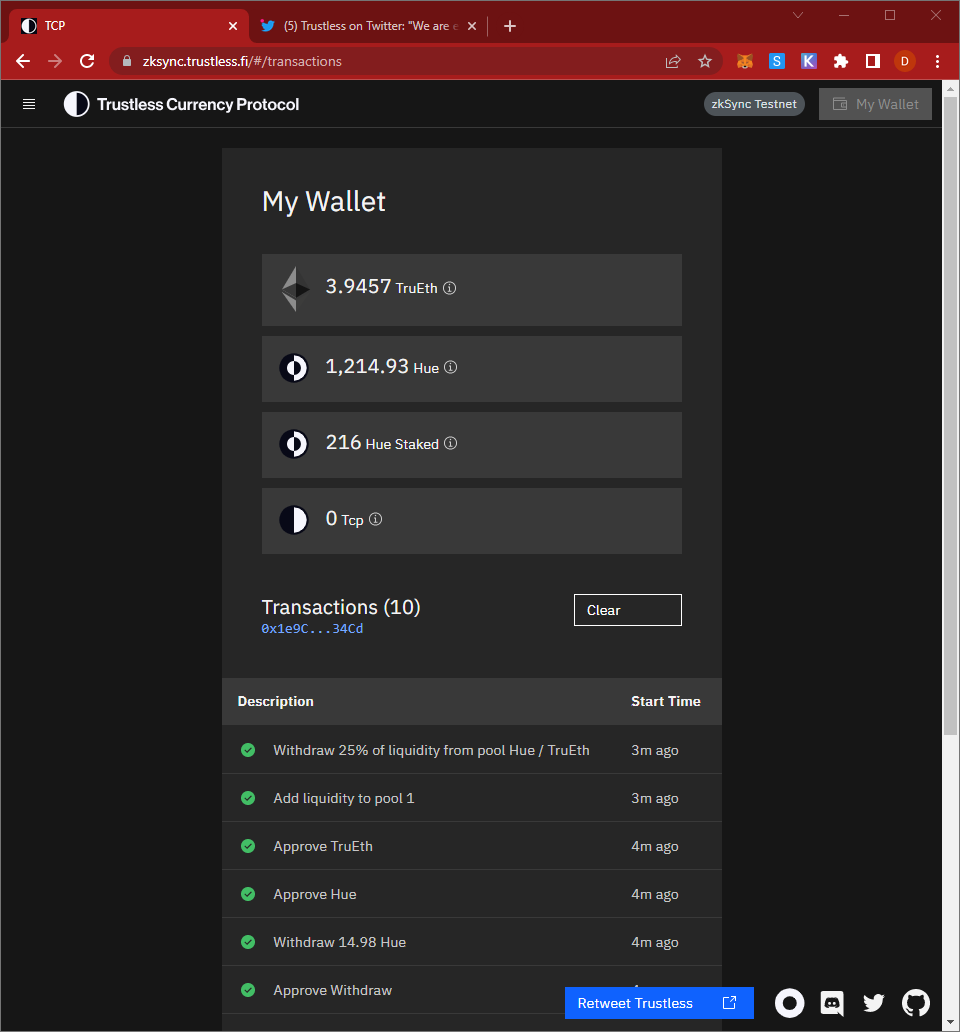Bookmark this page with the star
The height and width of the screenshot is (1032, 960).
(705, 61)
